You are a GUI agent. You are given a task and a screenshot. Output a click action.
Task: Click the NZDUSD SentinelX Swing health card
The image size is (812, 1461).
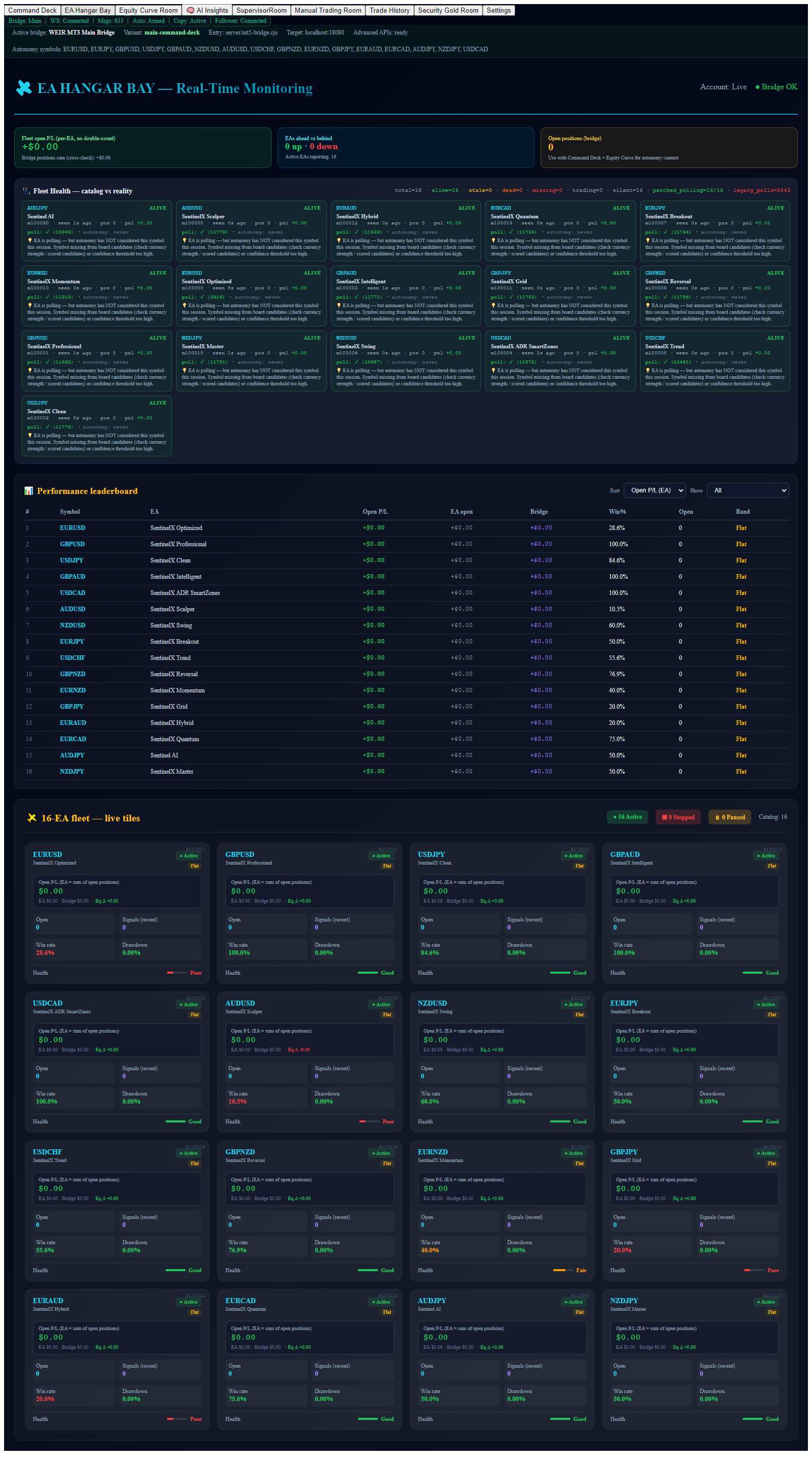coord(406,361)
